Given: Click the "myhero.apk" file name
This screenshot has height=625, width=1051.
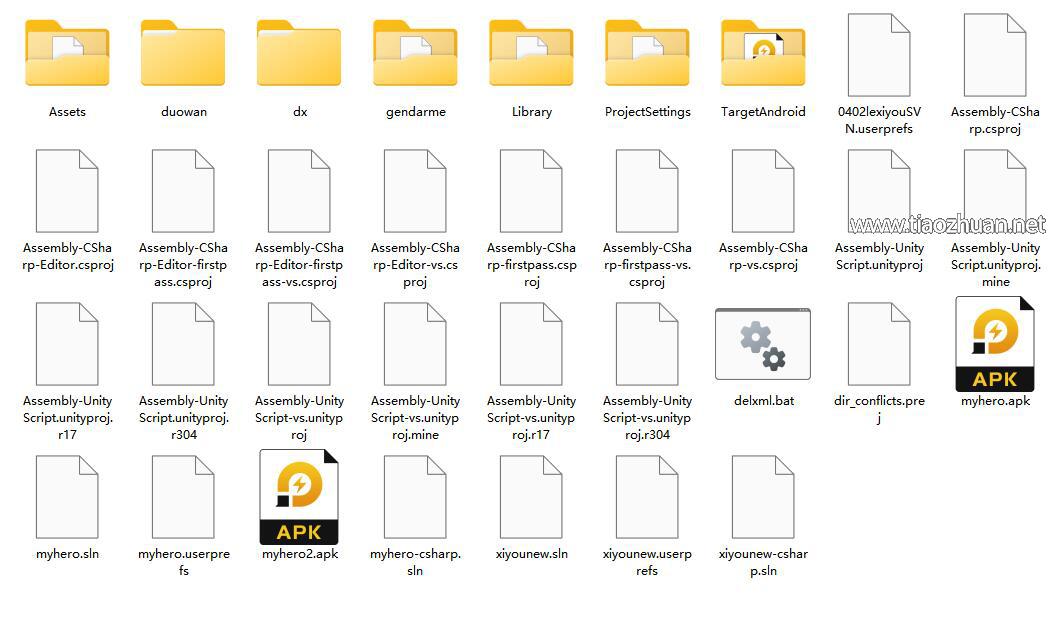Looking at the screenshot, I should [995, 401].
